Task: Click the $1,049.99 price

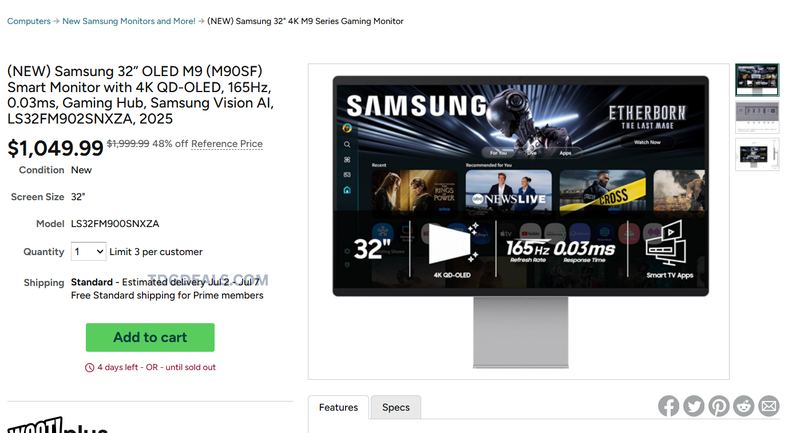Action: tap(55, 148)
